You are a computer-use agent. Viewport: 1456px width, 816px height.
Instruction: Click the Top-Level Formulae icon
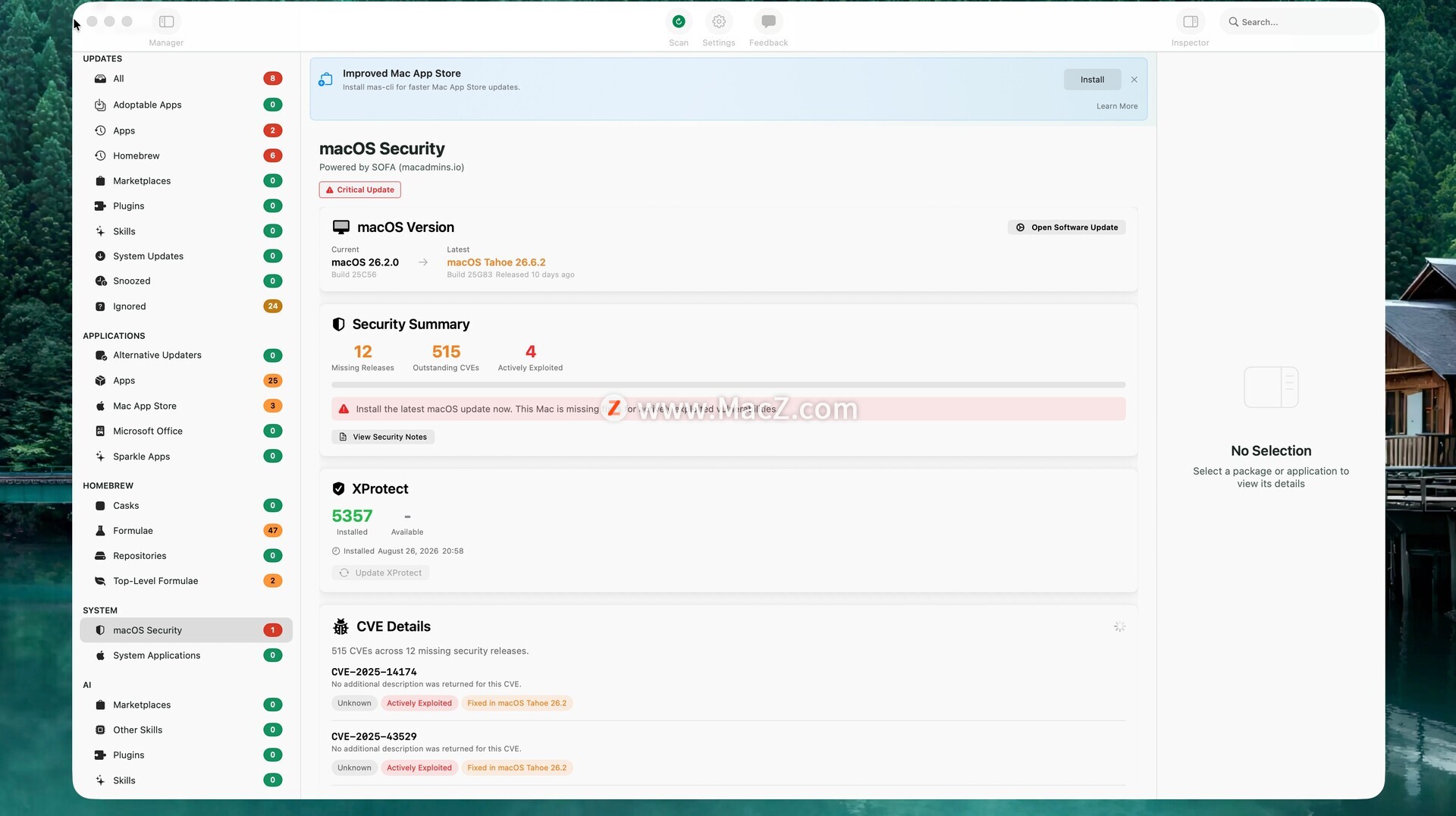[100, 581]
